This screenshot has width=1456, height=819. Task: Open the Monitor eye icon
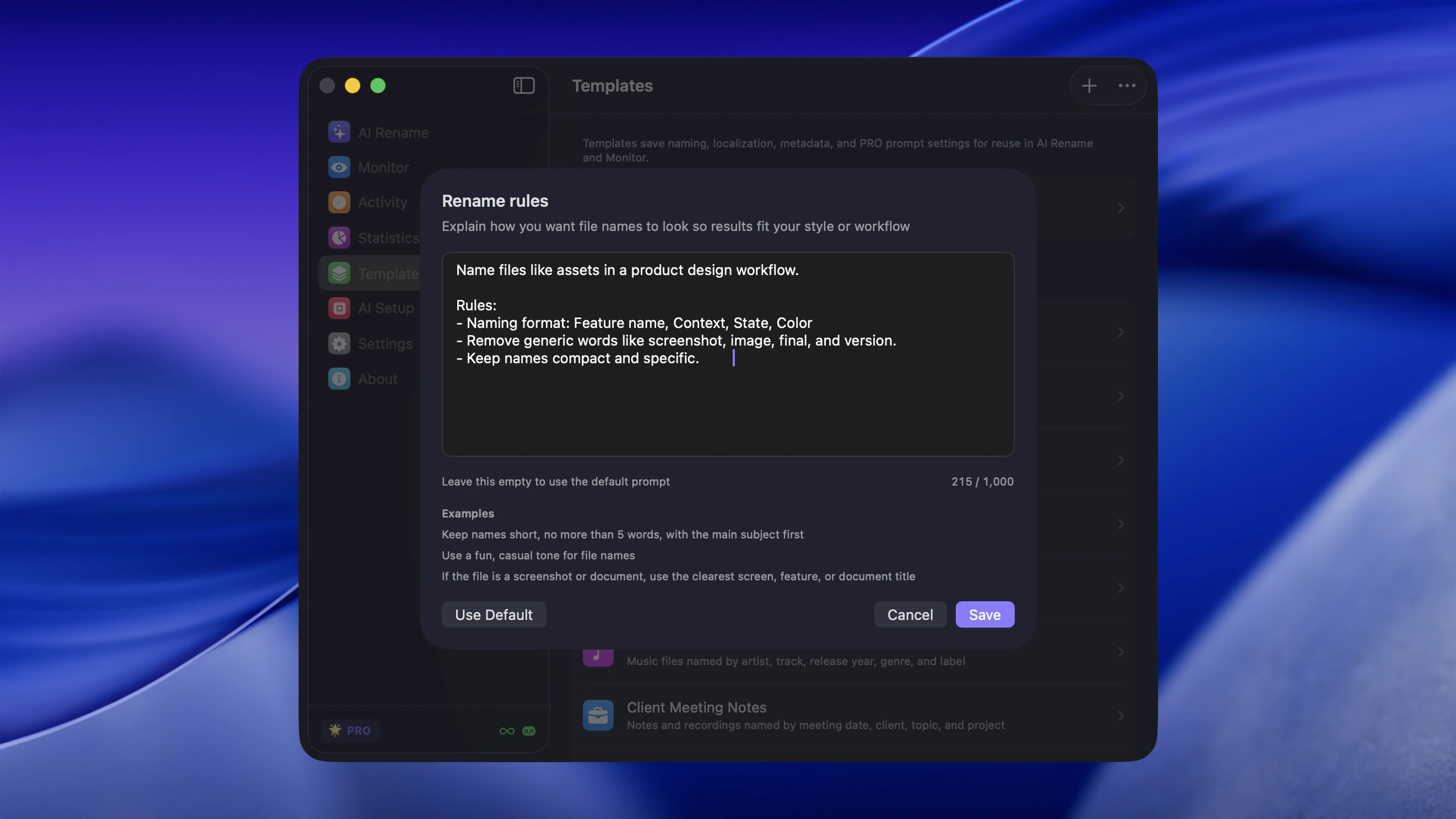(x=339, y=167)
